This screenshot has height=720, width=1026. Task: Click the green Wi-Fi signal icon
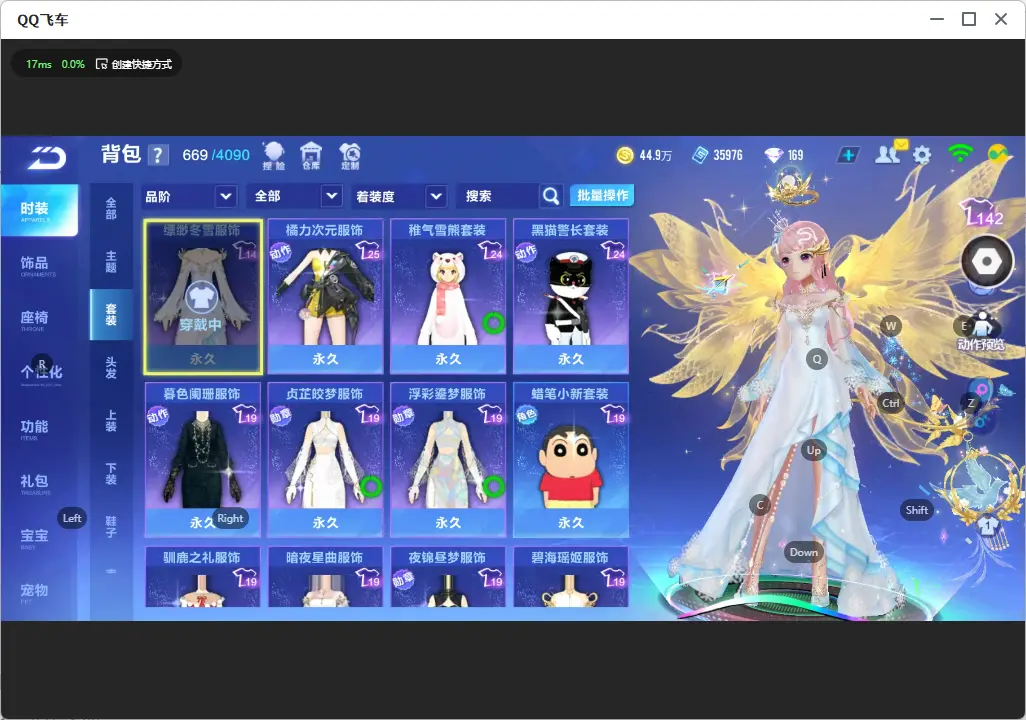click(x=961, y=154)
